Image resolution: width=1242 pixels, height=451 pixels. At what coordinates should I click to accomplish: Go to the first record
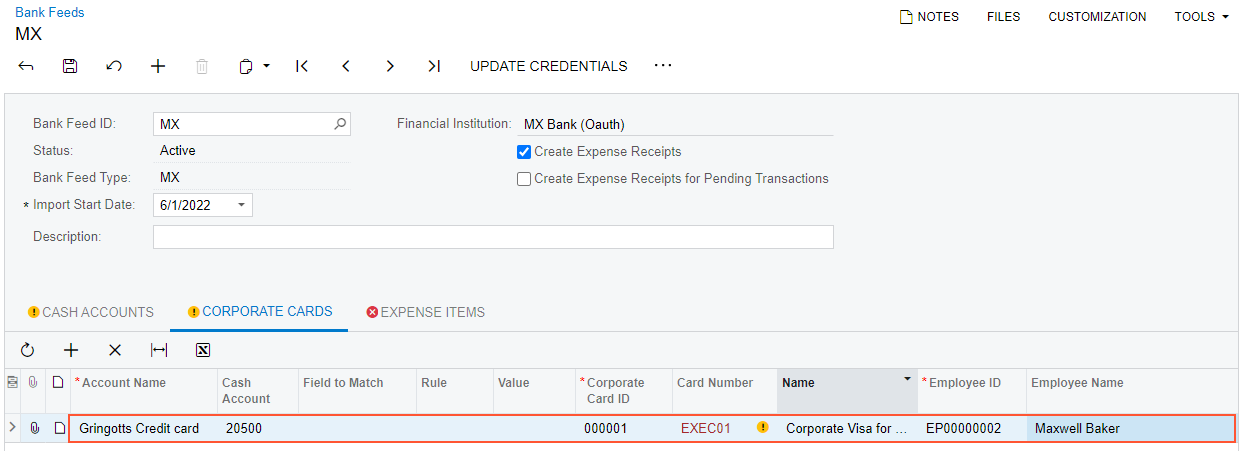pos(301,66)
